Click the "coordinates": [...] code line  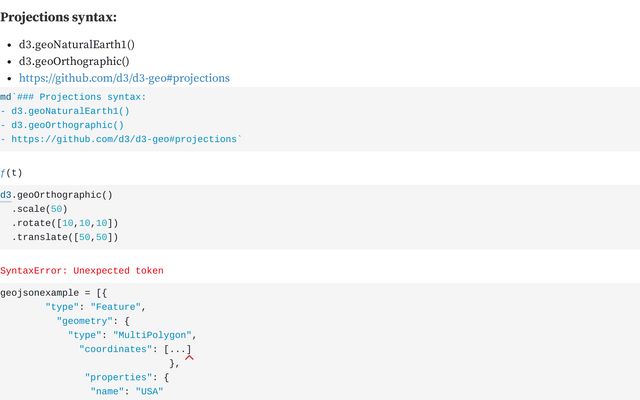click(135, 349)
